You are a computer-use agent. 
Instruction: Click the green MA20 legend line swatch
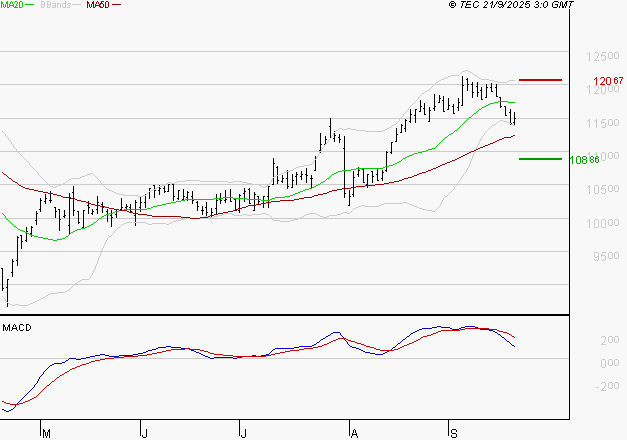tap(33, 6)
